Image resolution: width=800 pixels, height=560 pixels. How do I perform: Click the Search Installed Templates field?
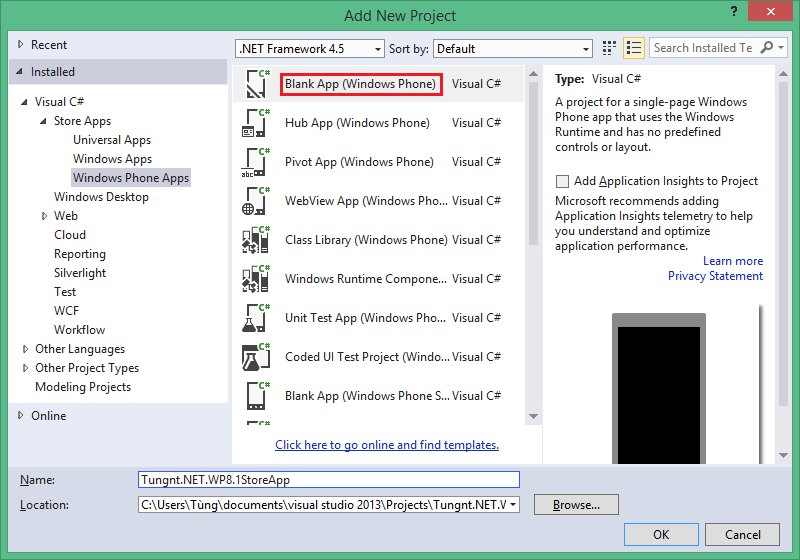coord(704,48)
